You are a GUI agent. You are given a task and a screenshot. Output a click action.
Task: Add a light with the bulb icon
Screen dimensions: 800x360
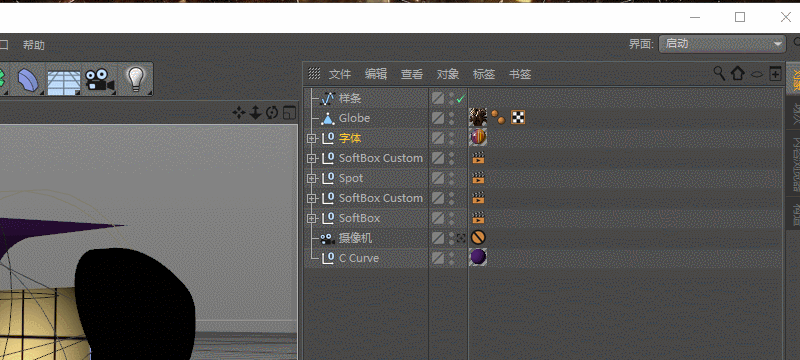pyautogui.click(x=136, y=79)
